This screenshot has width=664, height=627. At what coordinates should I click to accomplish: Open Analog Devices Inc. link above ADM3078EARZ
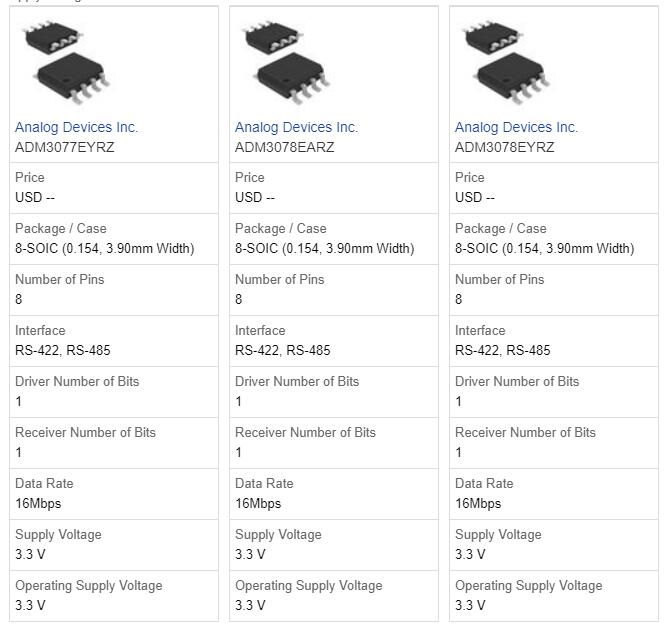tap(296, 127)
